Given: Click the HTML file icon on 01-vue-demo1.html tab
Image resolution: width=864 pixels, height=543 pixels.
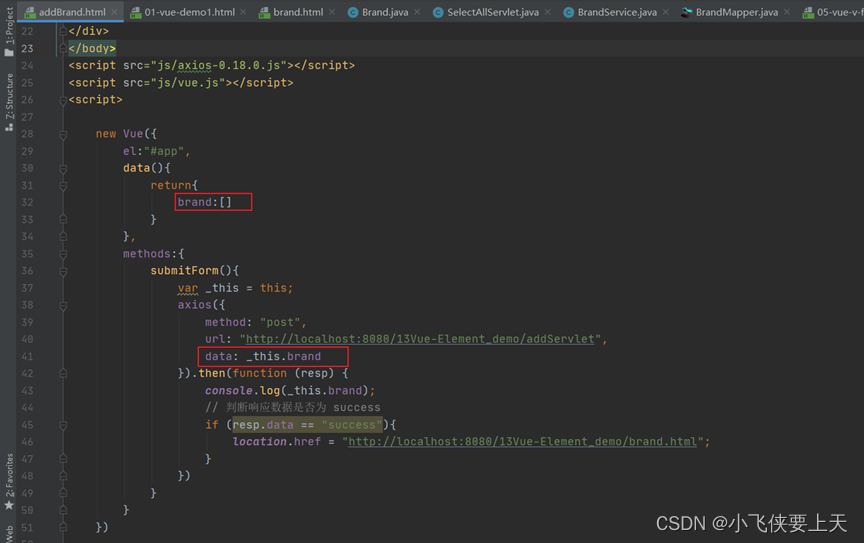Looking at the screenshot, I should pos(135,12).
